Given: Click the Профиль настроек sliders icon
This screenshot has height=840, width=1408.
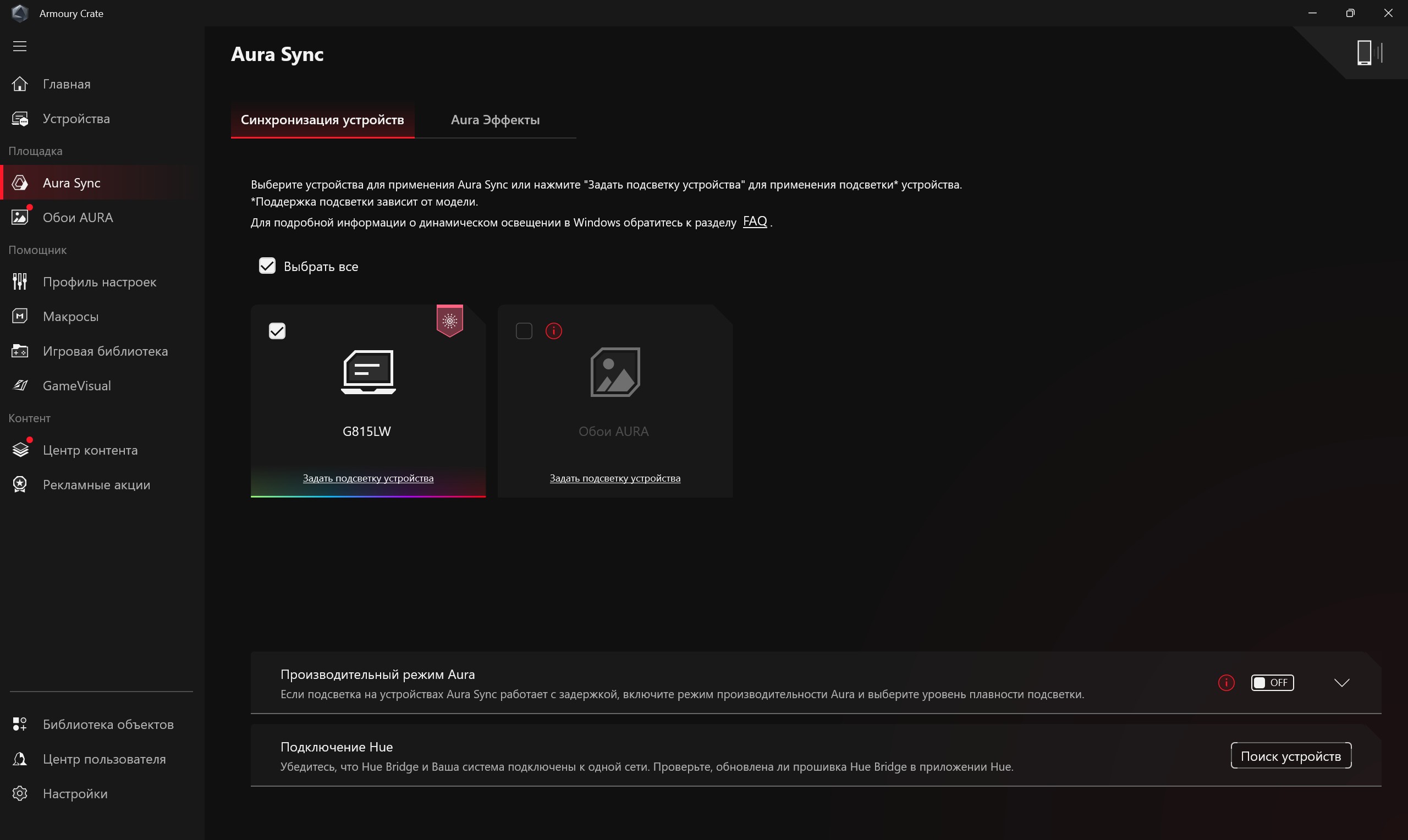Looking at the screenshot, I should [x=20, y=282].
